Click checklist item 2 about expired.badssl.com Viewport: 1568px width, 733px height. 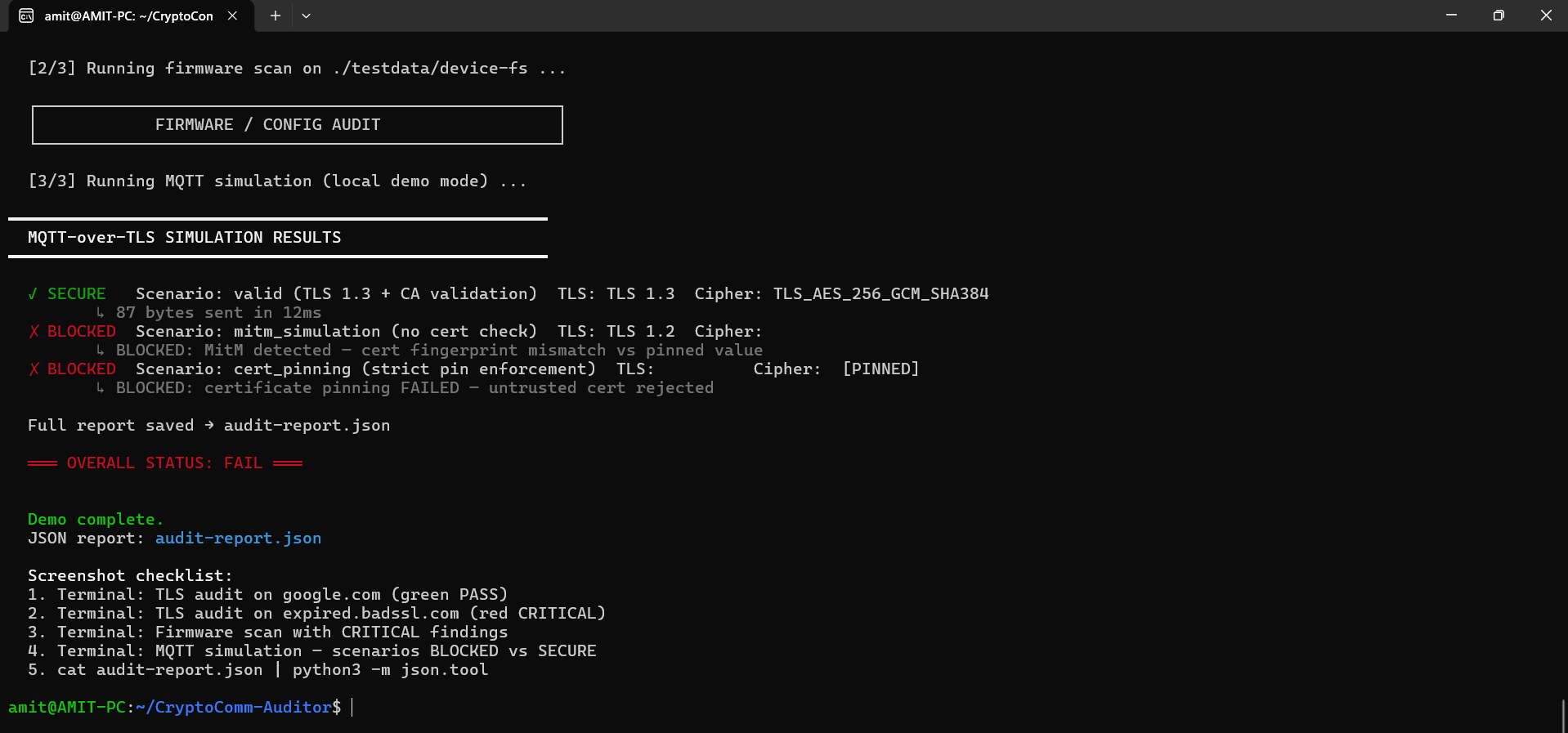pos(317,613)
